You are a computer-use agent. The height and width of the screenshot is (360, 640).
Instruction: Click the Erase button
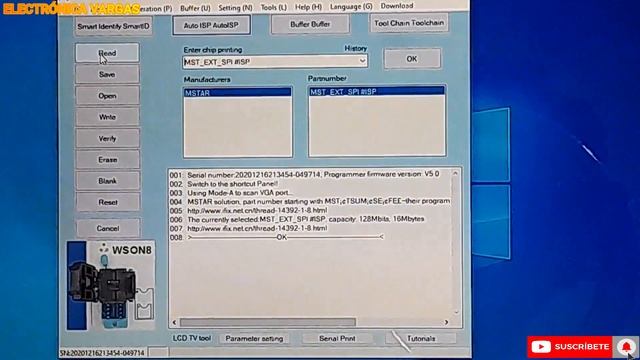tap(107, 160)
